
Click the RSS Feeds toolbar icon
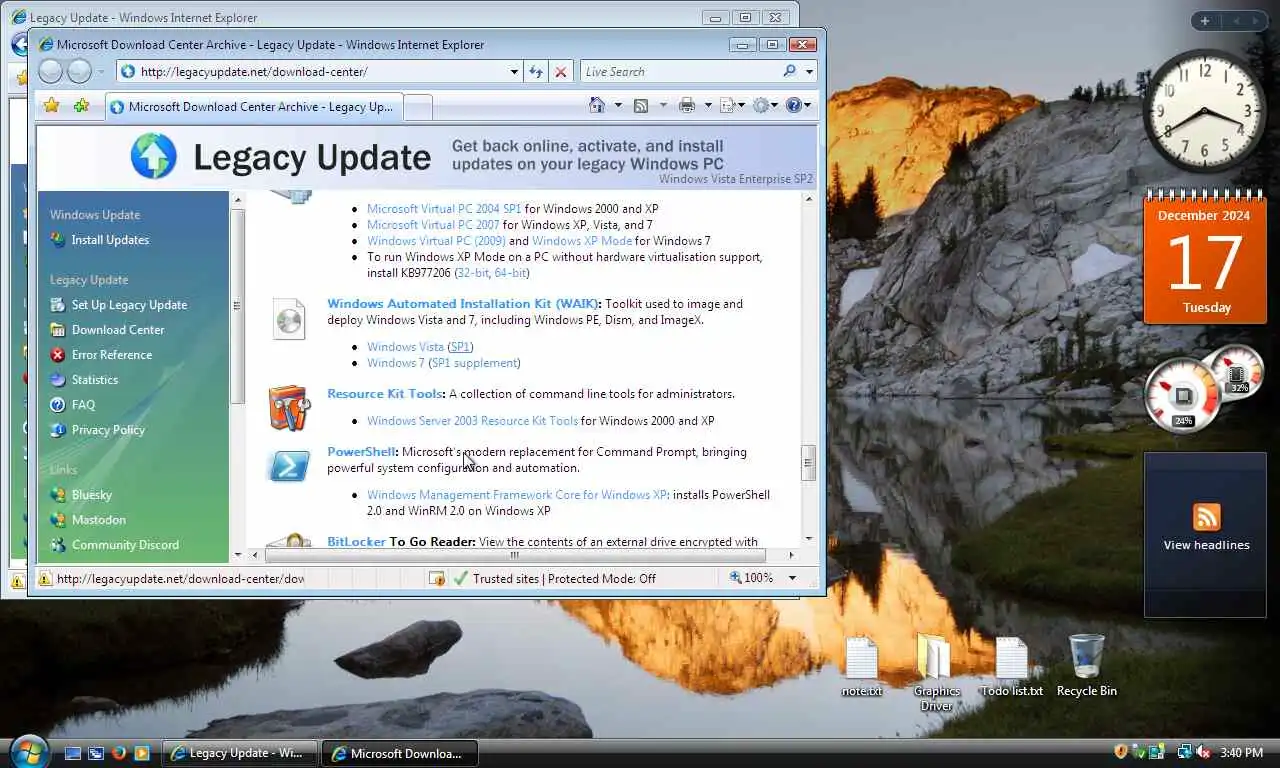tap(641, 105)
